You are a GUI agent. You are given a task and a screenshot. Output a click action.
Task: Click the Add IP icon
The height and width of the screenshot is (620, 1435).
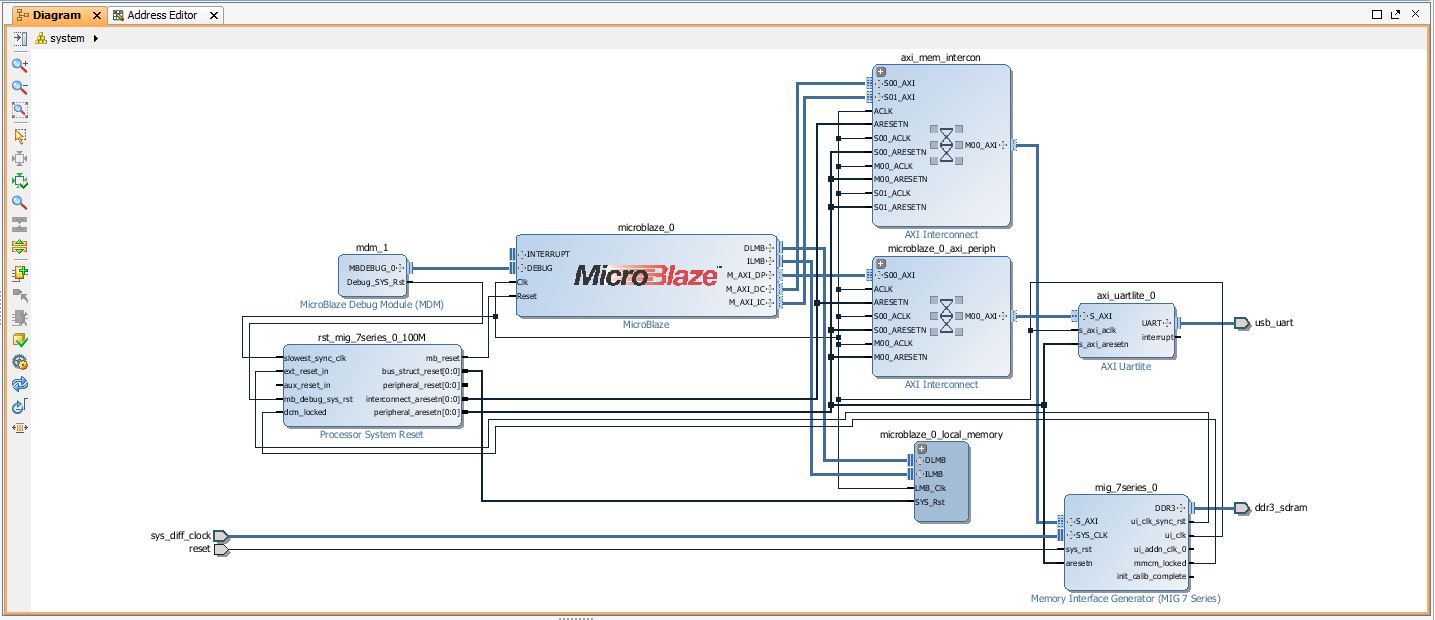coord(19,273)
